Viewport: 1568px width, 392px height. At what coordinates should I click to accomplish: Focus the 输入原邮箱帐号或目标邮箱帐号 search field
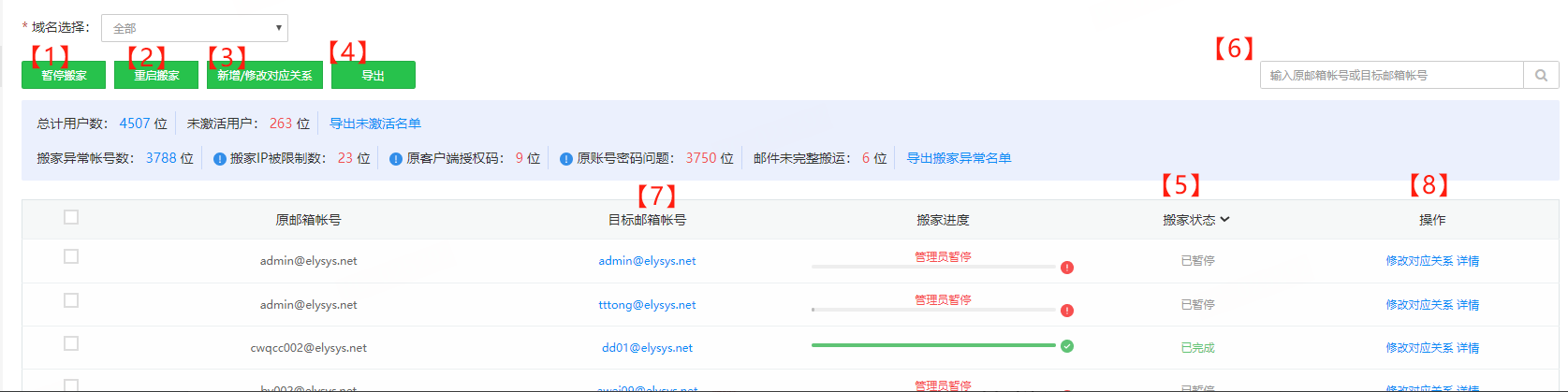[1392, 75]
